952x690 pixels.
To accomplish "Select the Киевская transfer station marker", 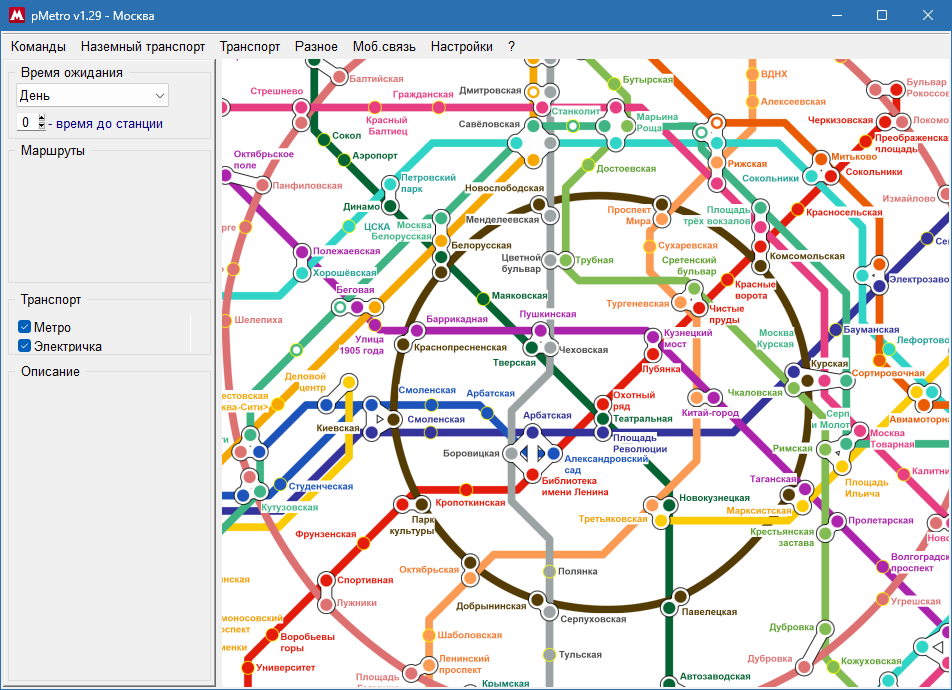I will tap(379, 419).
